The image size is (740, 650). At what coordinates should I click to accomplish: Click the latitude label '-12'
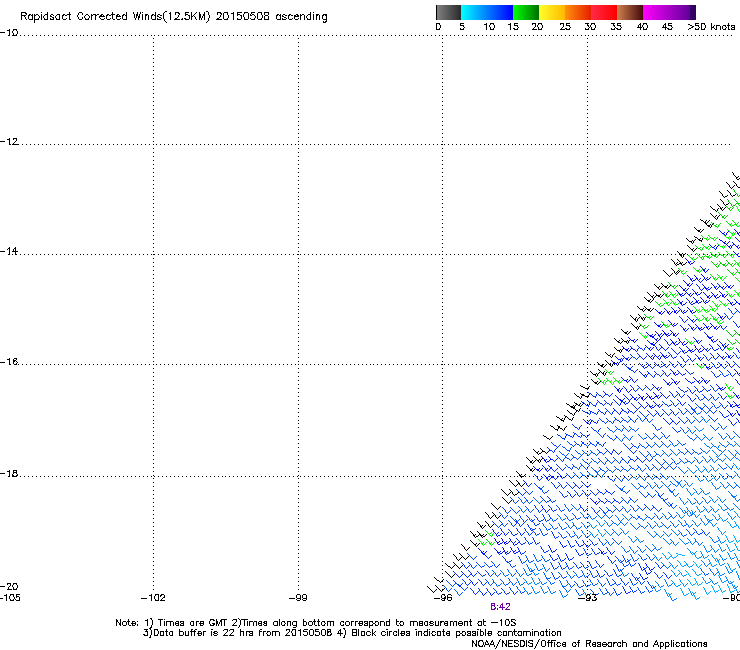(x=9, y=142)
